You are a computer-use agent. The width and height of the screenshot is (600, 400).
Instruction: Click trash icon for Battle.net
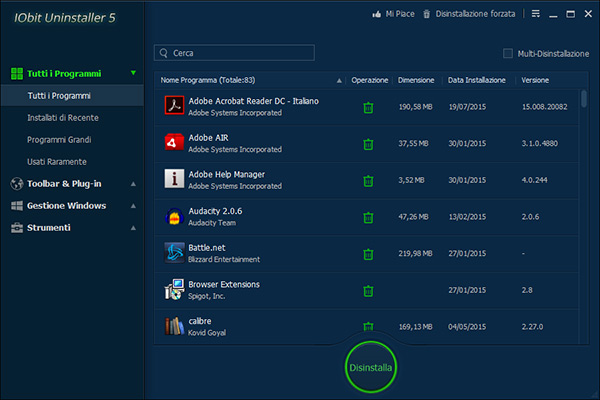(368, 254)
